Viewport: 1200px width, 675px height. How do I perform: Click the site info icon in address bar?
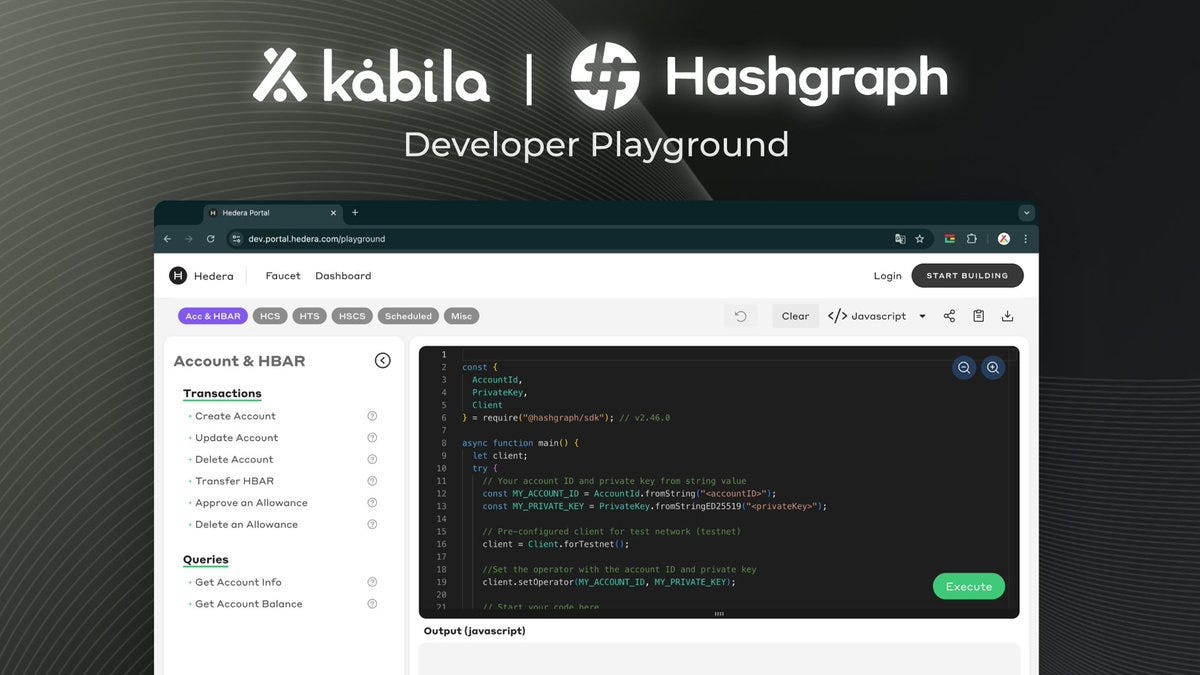pyautogui.click(x=237, y=239)
